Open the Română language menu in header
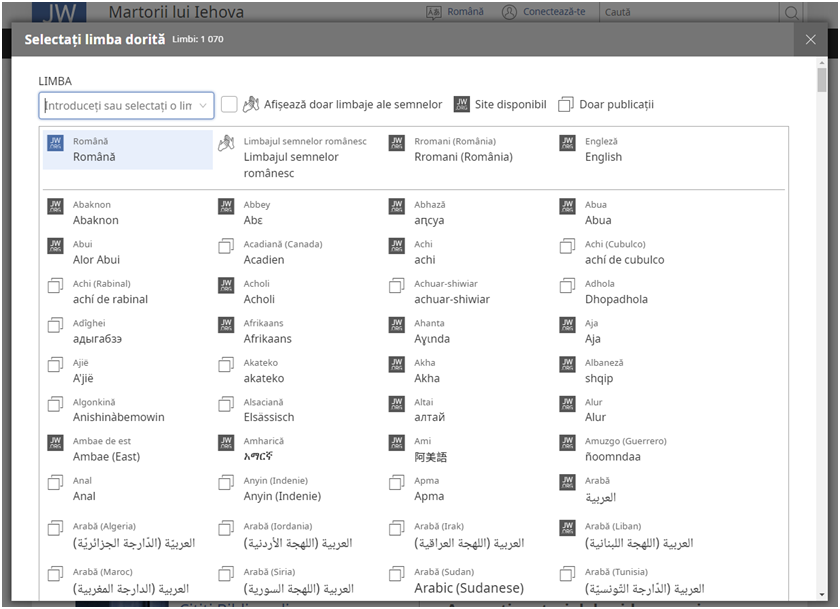This screenshot has width=840, height=609. 456,12
